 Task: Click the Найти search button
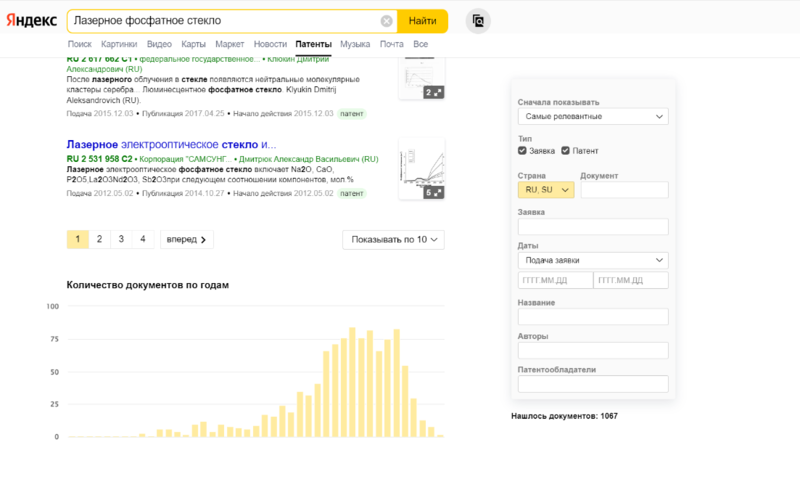[x=422, y=21]
